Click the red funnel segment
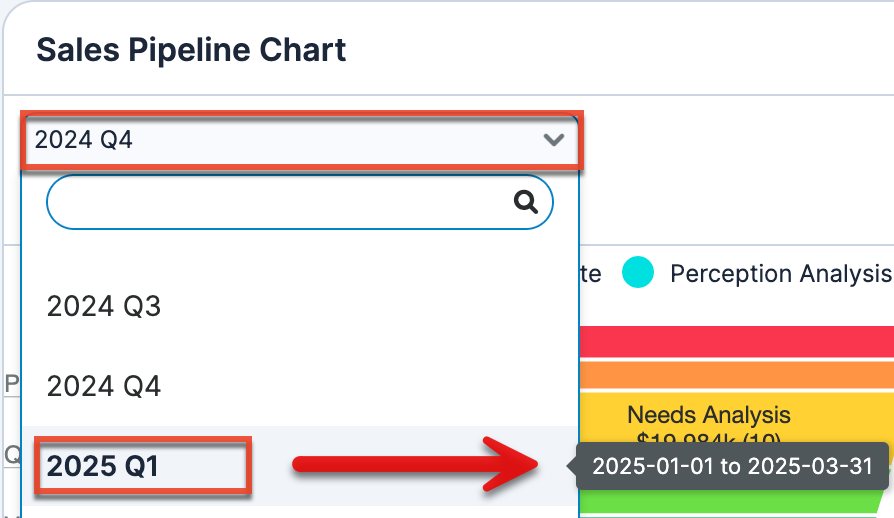 (x=736, y=341)
